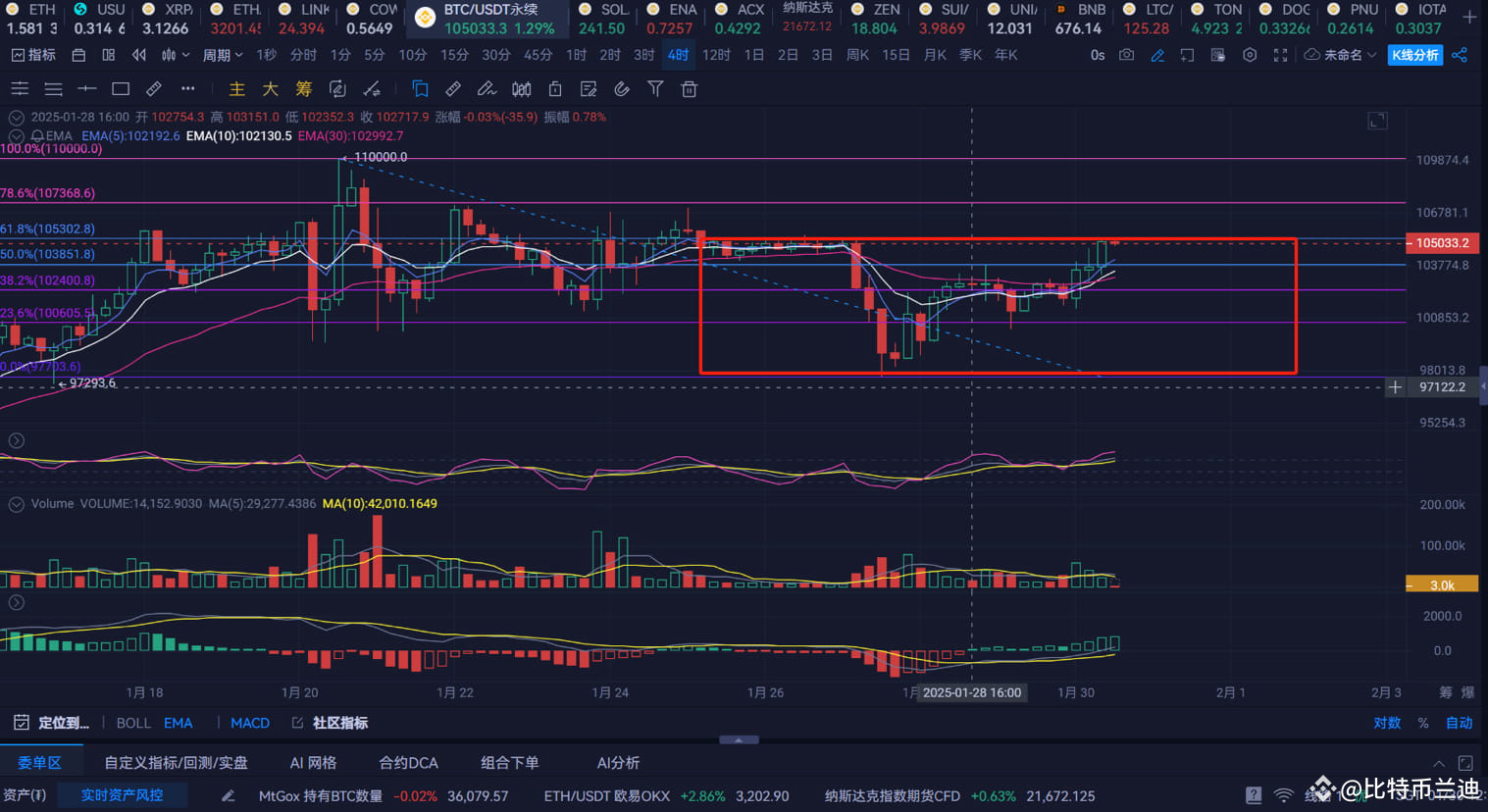Click the bottom panel drag handle
The width and height of the screenshot is (1488, 812).
point(739,740)
